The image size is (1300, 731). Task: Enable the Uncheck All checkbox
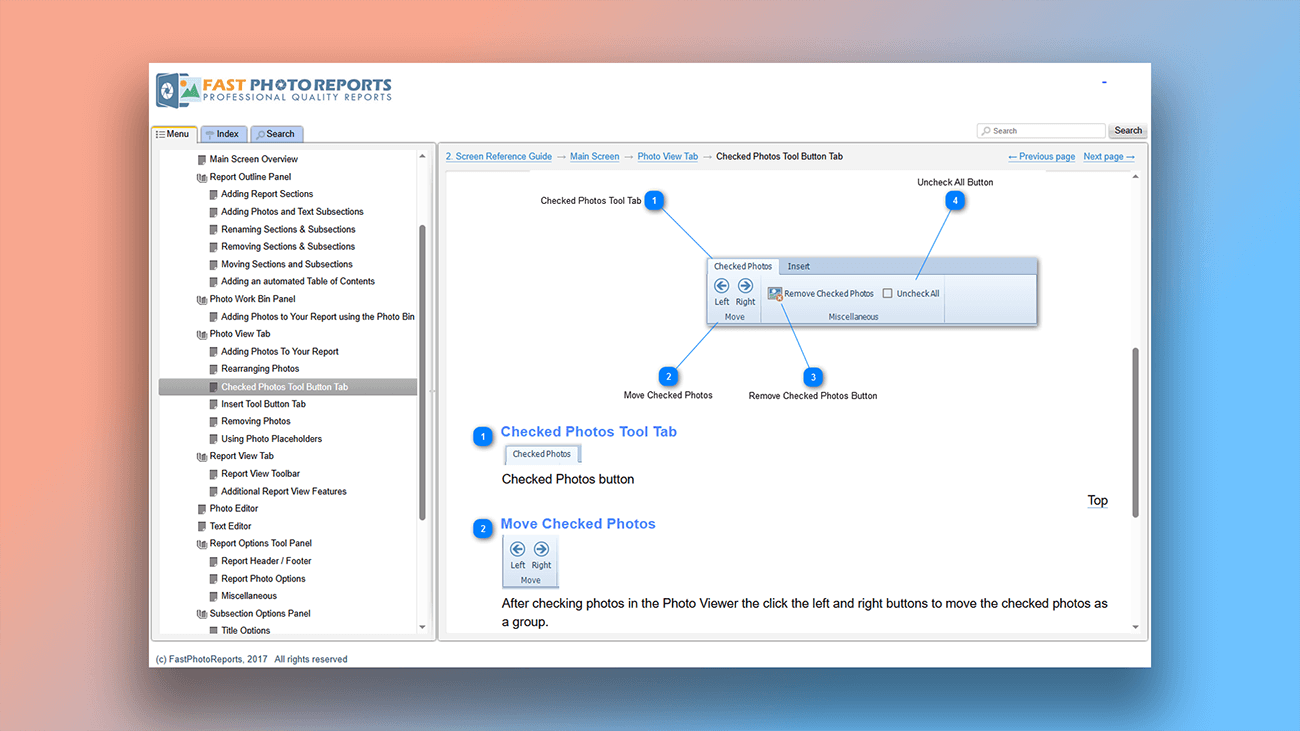(x=888, y=293)
